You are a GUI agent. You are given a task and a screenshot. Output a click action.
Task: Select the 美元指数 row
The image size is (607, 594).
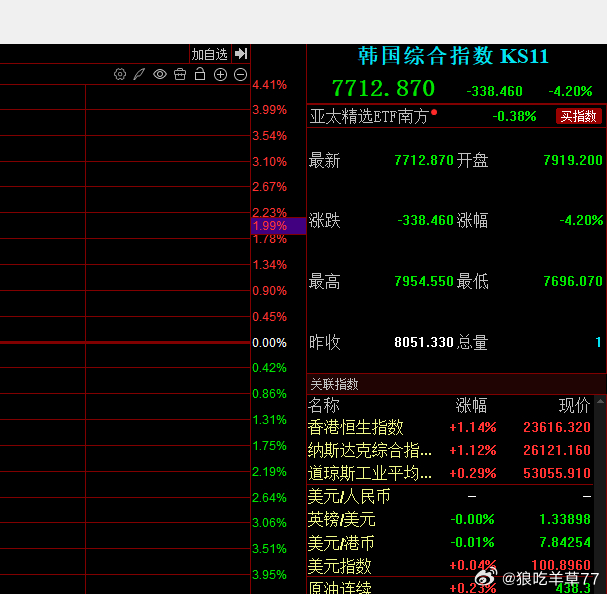click(x=449, y=565)
